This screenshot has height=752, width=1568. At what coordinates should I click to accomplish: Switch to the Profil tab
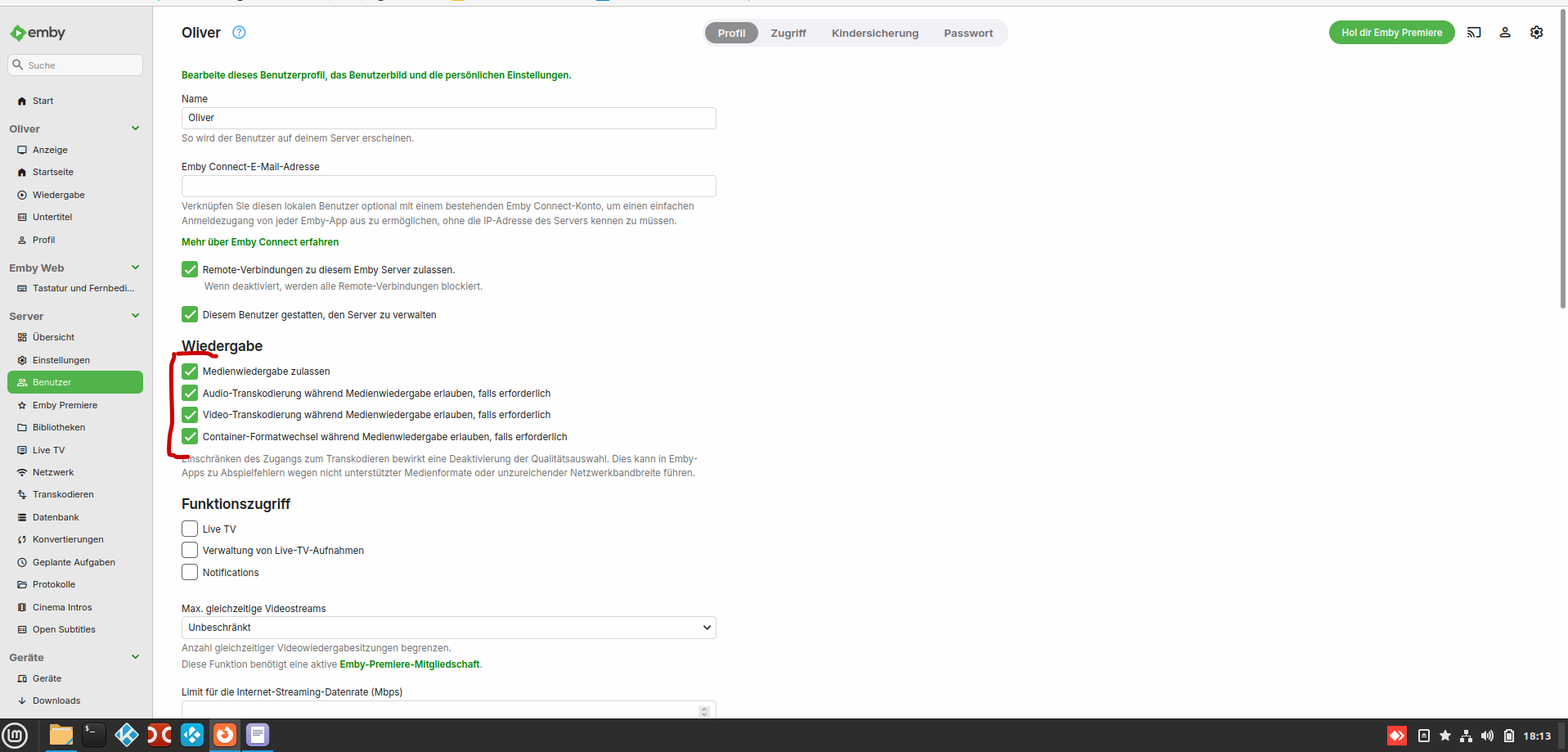point(731,34)
